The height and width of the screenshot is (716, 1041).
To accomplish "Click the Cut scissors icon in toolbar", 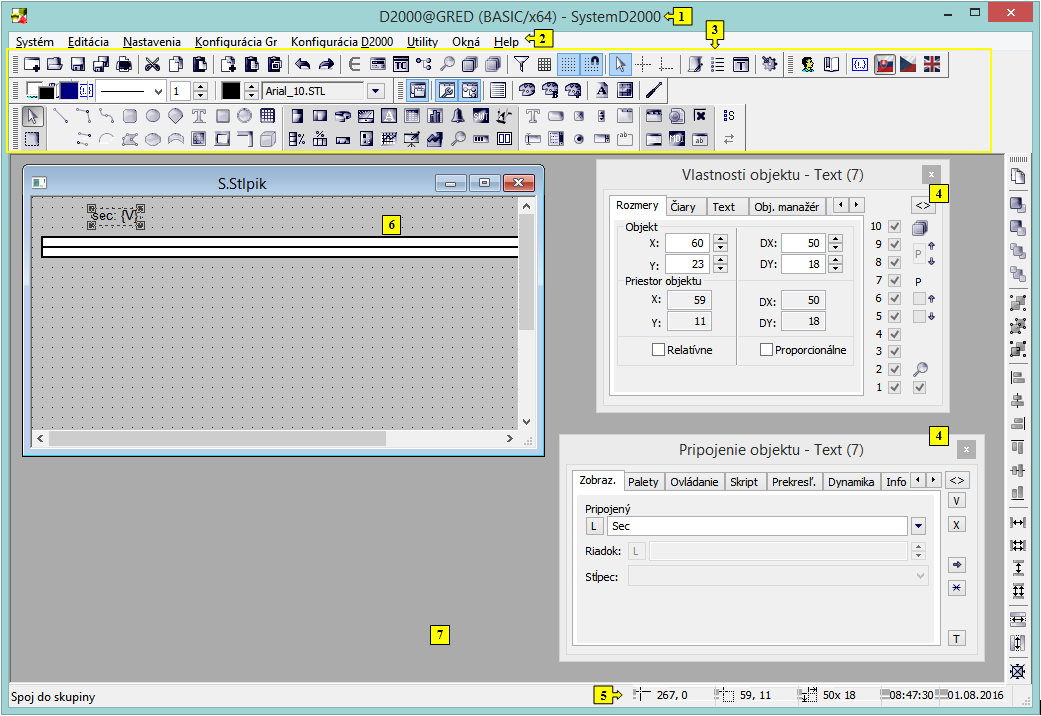I will point(152,65).
